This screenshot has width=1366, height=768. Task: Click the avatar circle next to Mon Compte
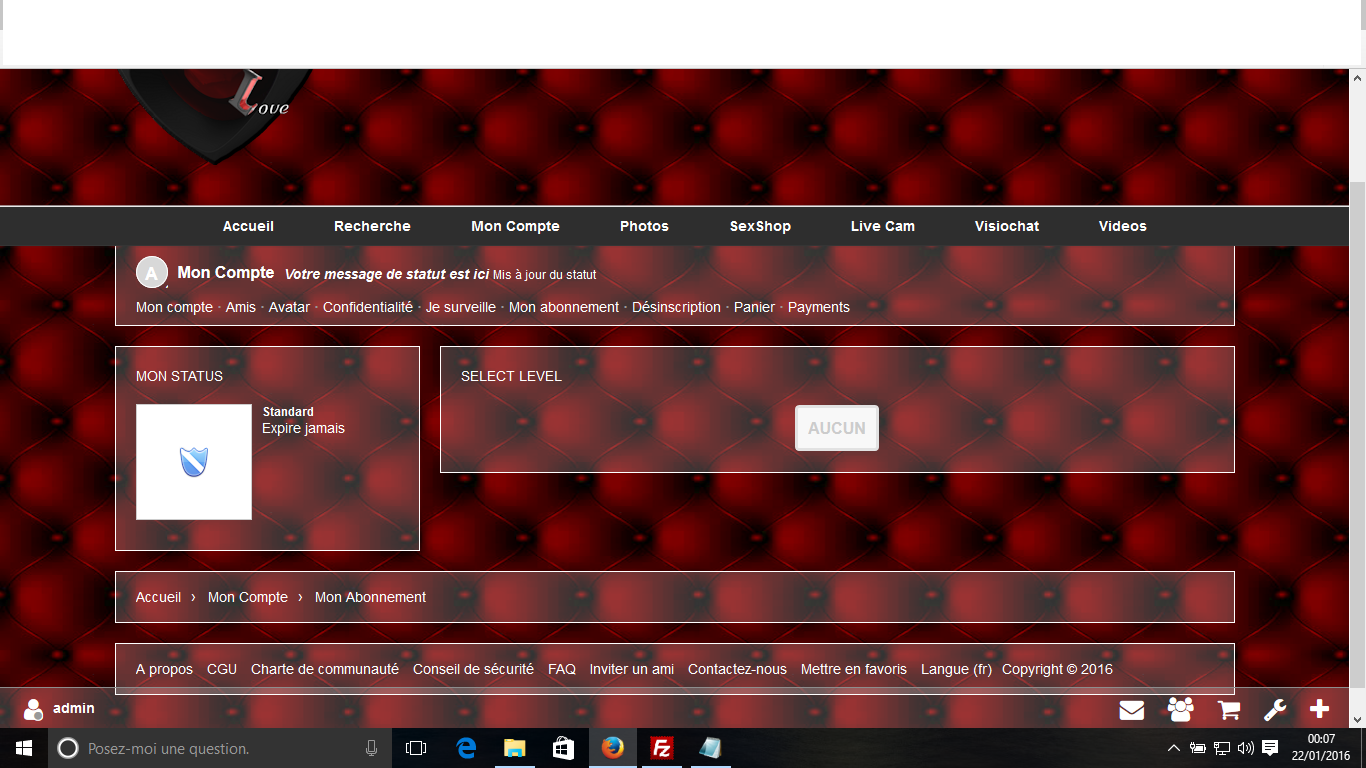click(151, 272)
